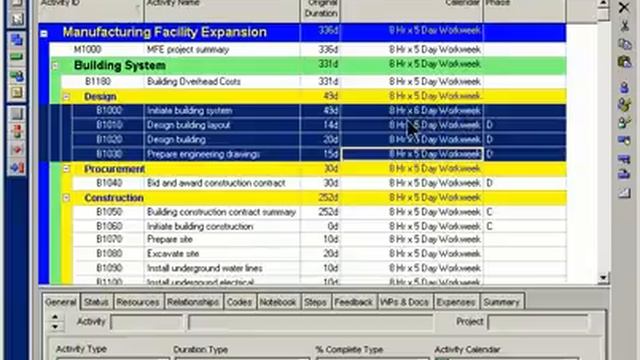Click the Assign Activity Codes icon
The width and height of the screenshot is (640, 360).
point(624,140)
